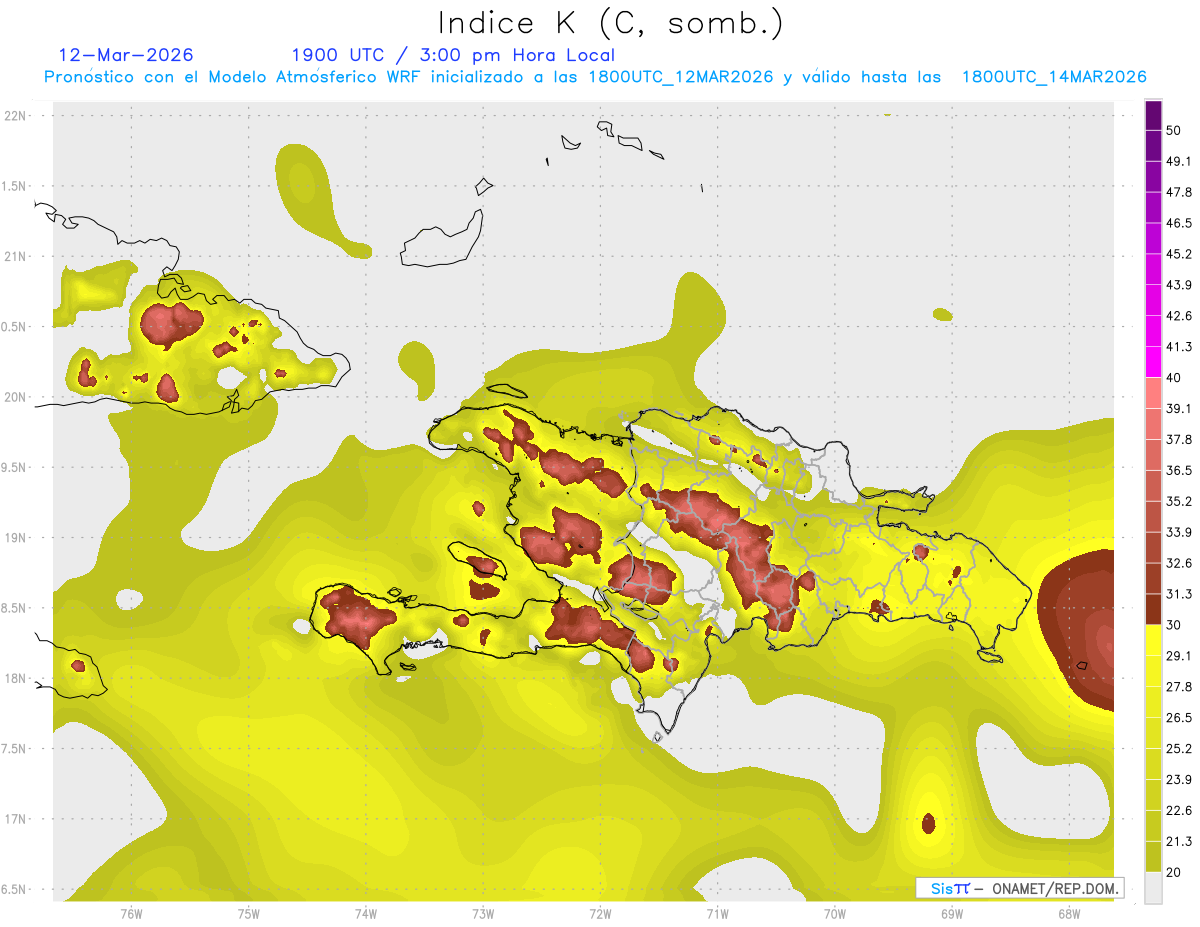
Task: Click the '49.1' color scale value
Action: (x=1179, y=162)
